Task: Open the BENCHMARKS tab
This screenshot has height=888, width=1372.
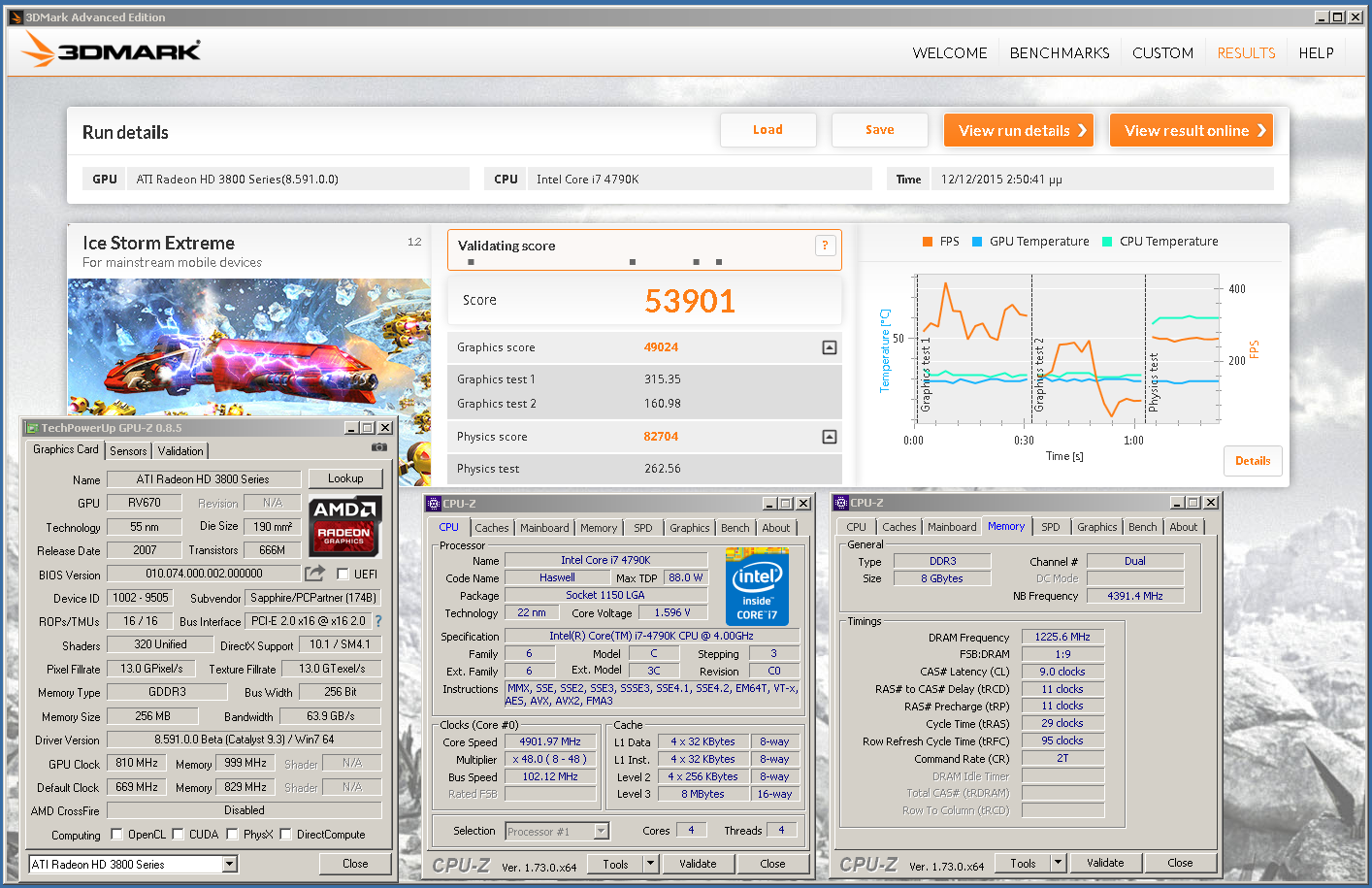Action: coord(1060,53)
